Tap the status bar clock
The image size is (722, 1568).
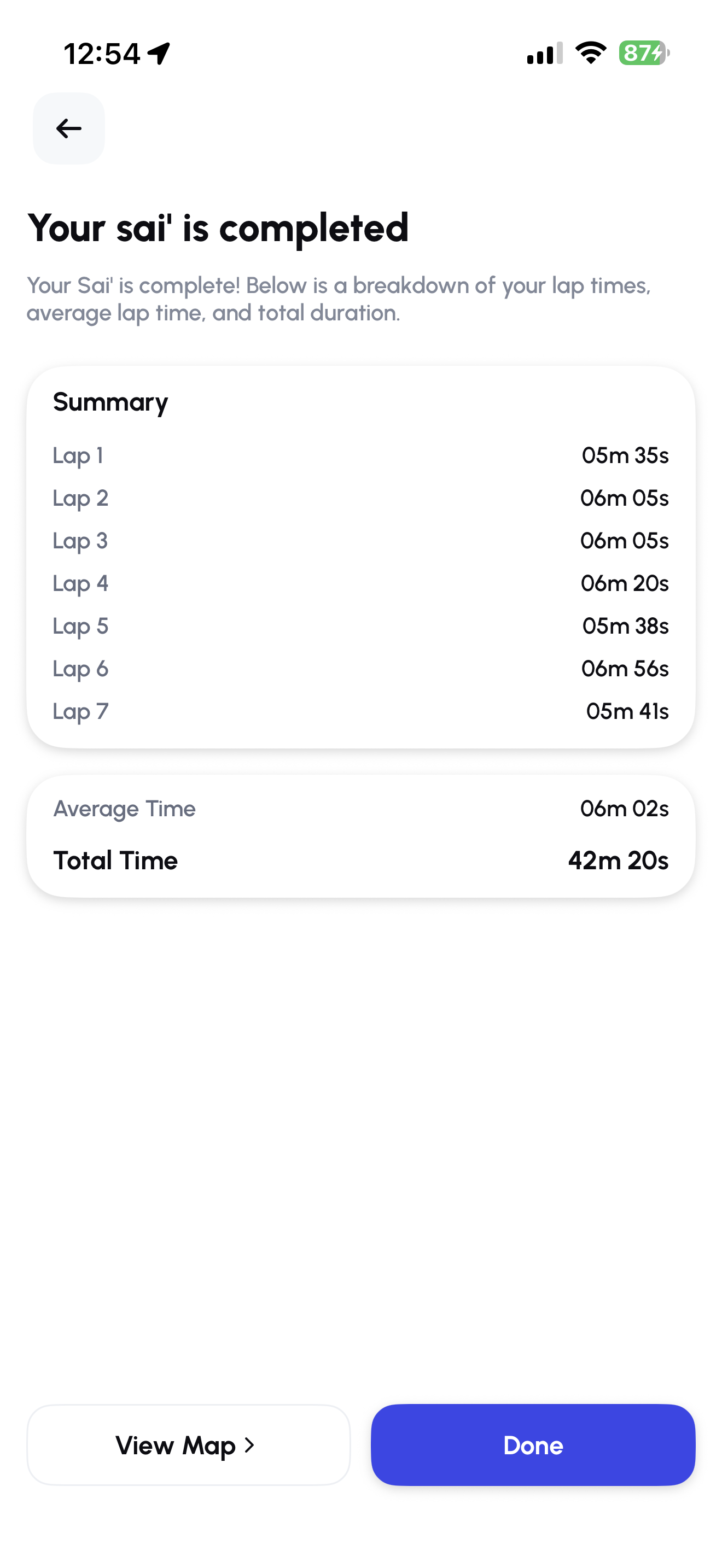pos(102,54)
